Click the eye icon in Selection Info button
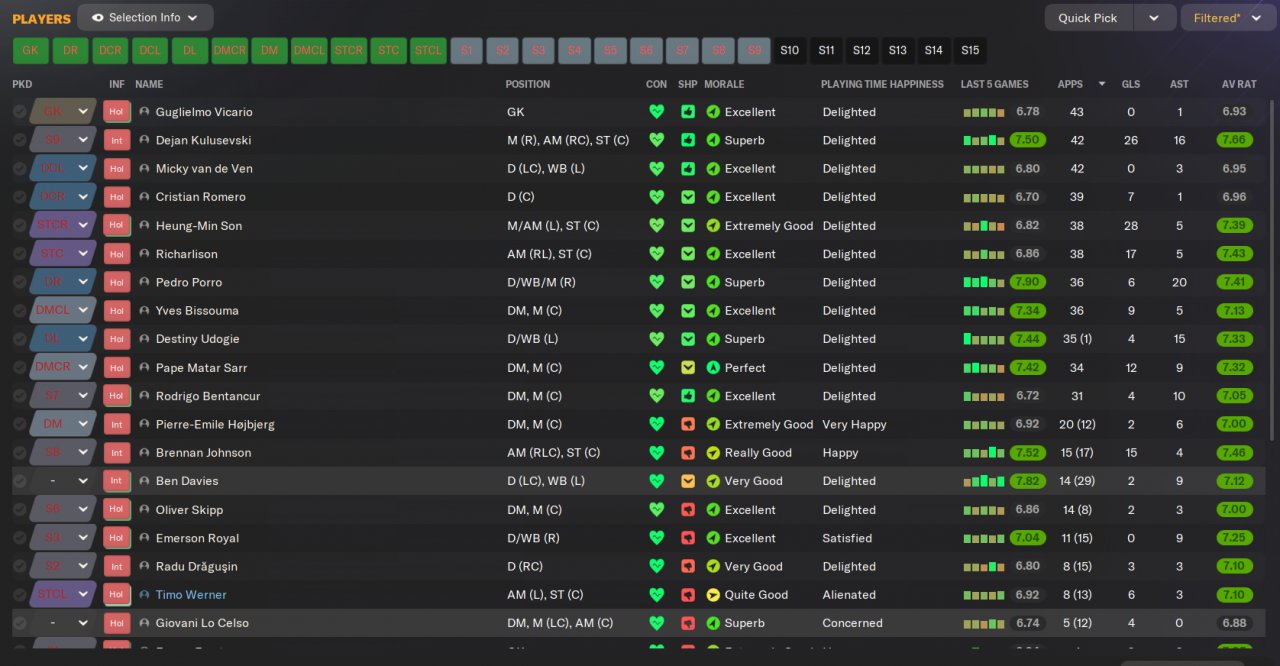Image resolution: width=1280 pixels, height=666 pixels. point(97,17)
